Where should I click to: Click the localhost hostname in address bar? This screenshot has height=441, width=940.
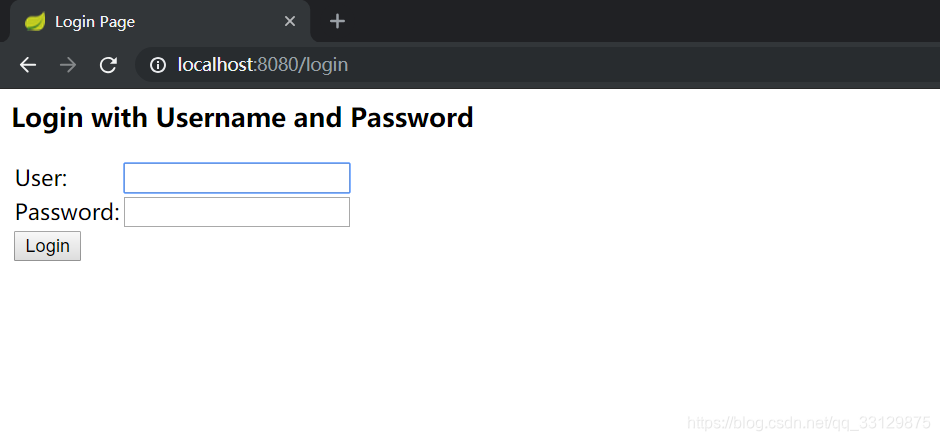coord(215,65)
